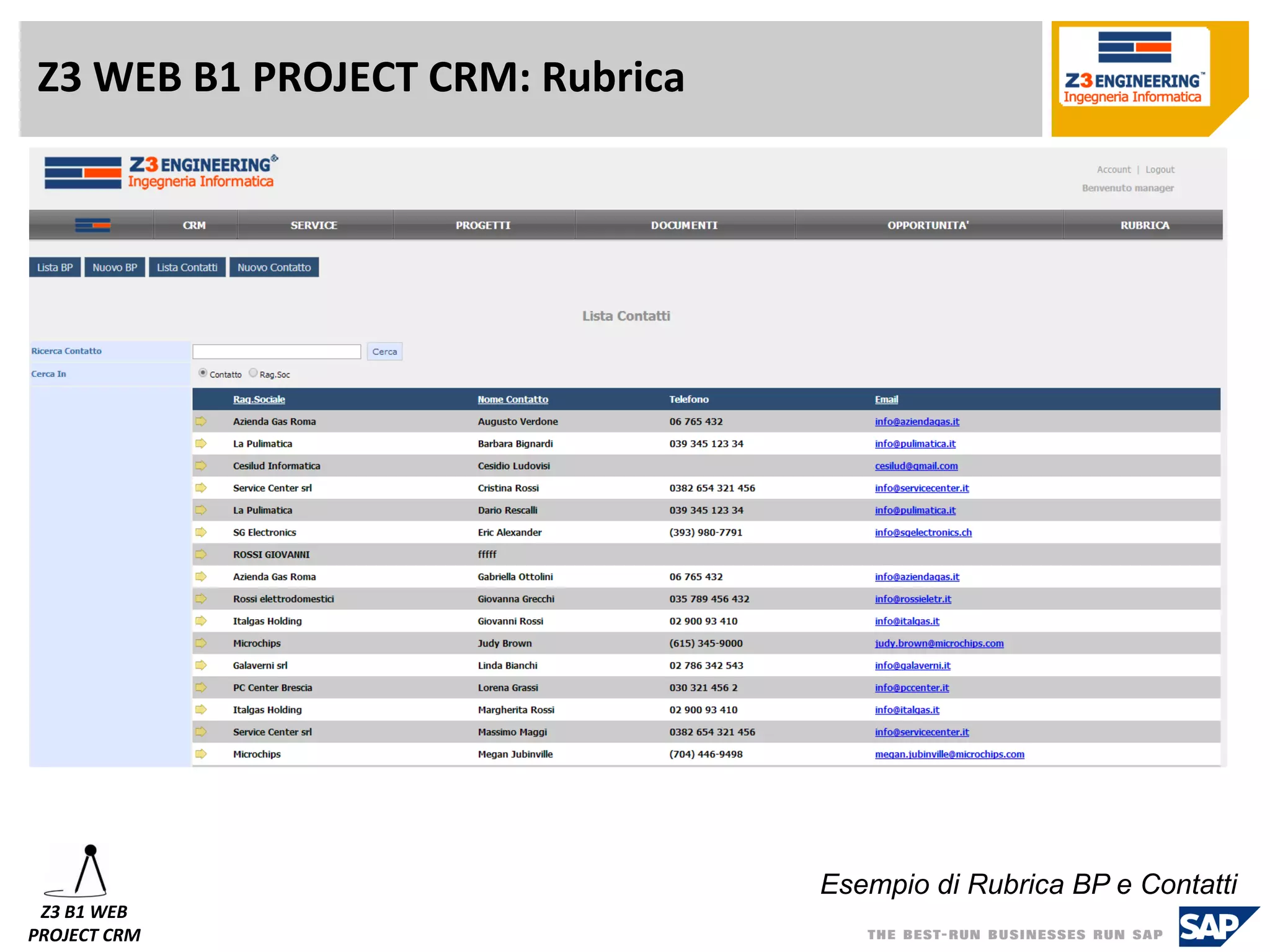Select the fffff contact name cell
The height and width of the screenshot is (952, 1270).
(487, 555)
